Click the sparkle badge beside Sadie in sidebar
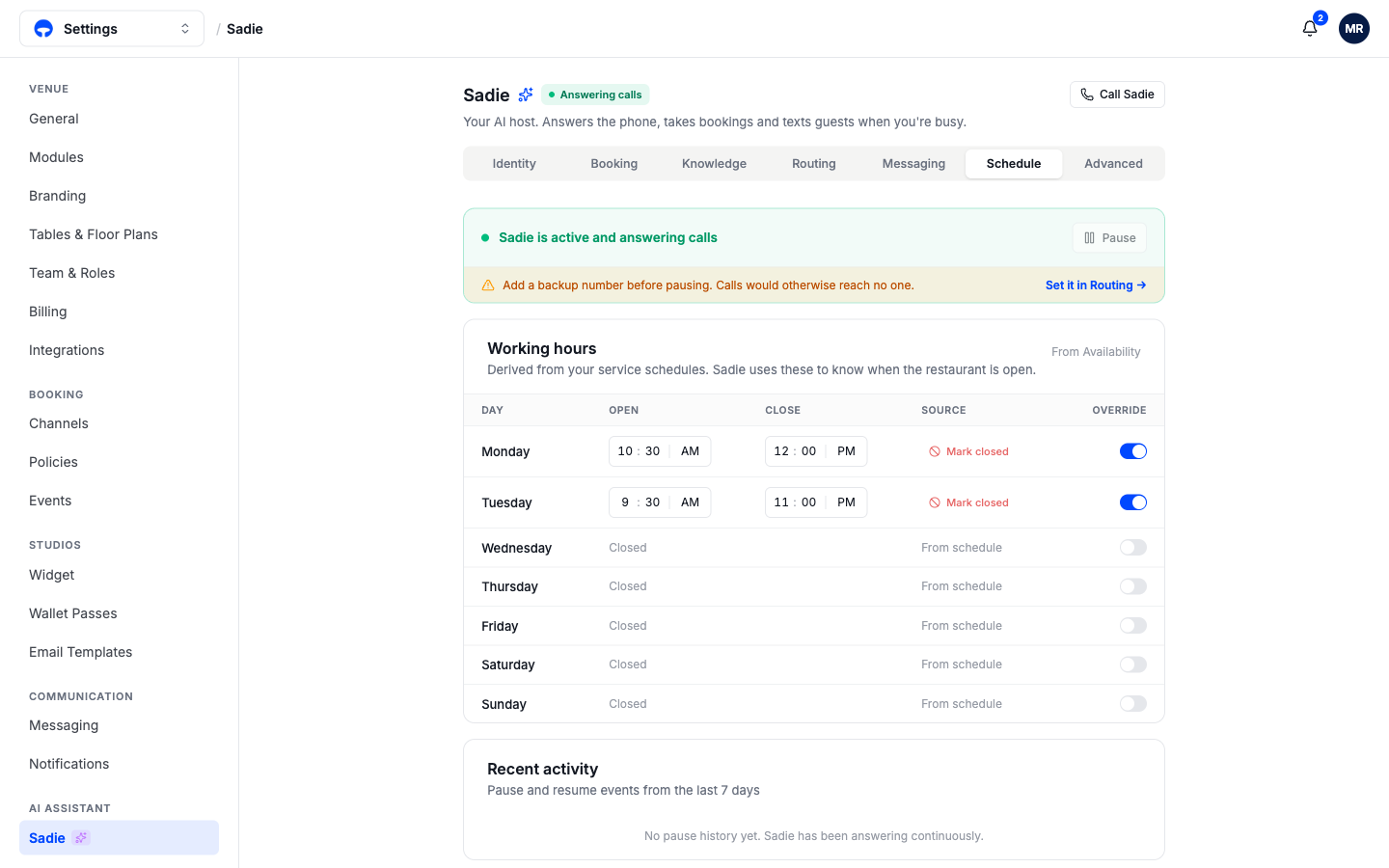 (x=81, y=838)
